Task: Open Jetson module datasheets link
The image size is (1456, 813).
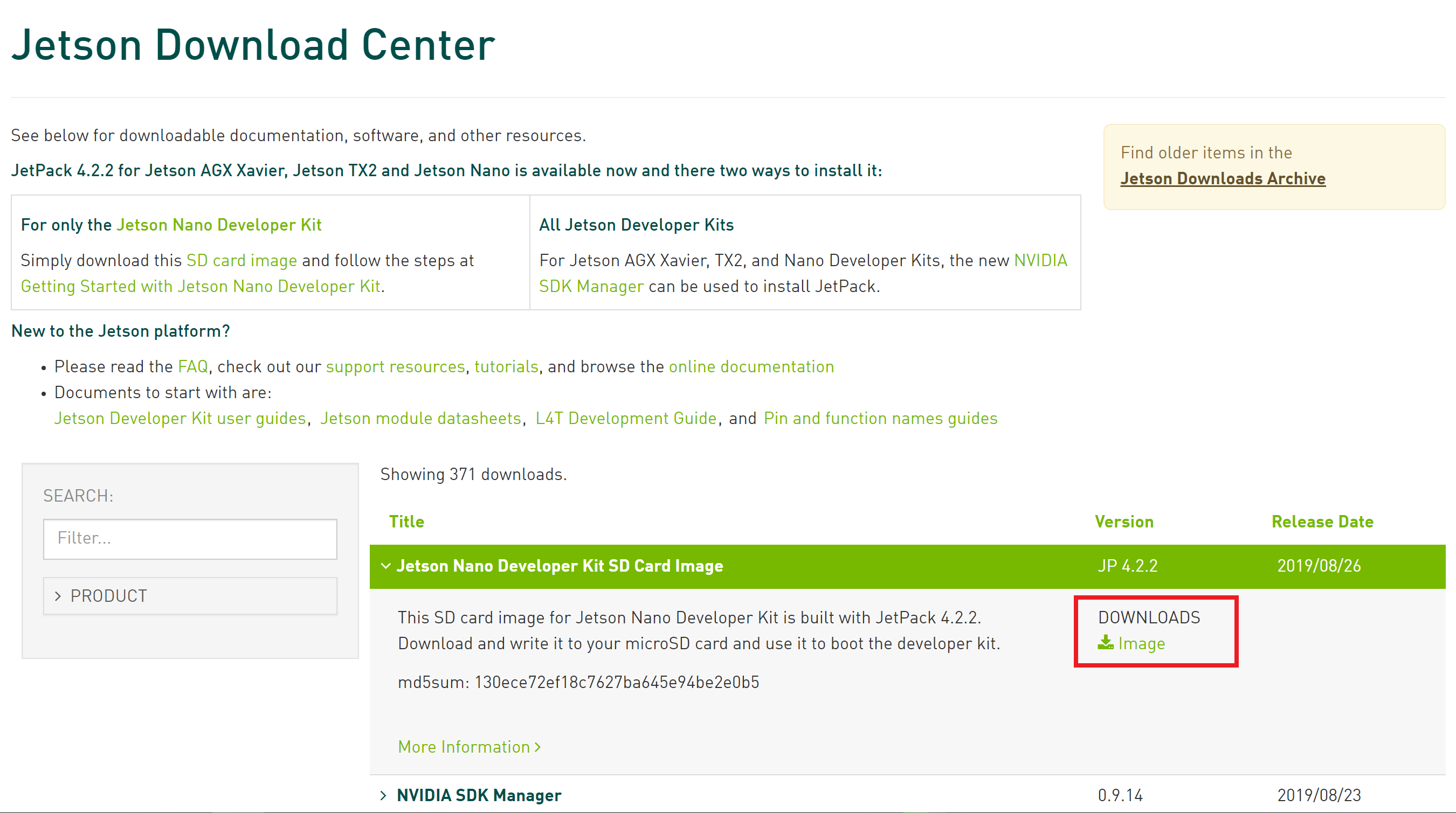Action: (x=420, y=419)
